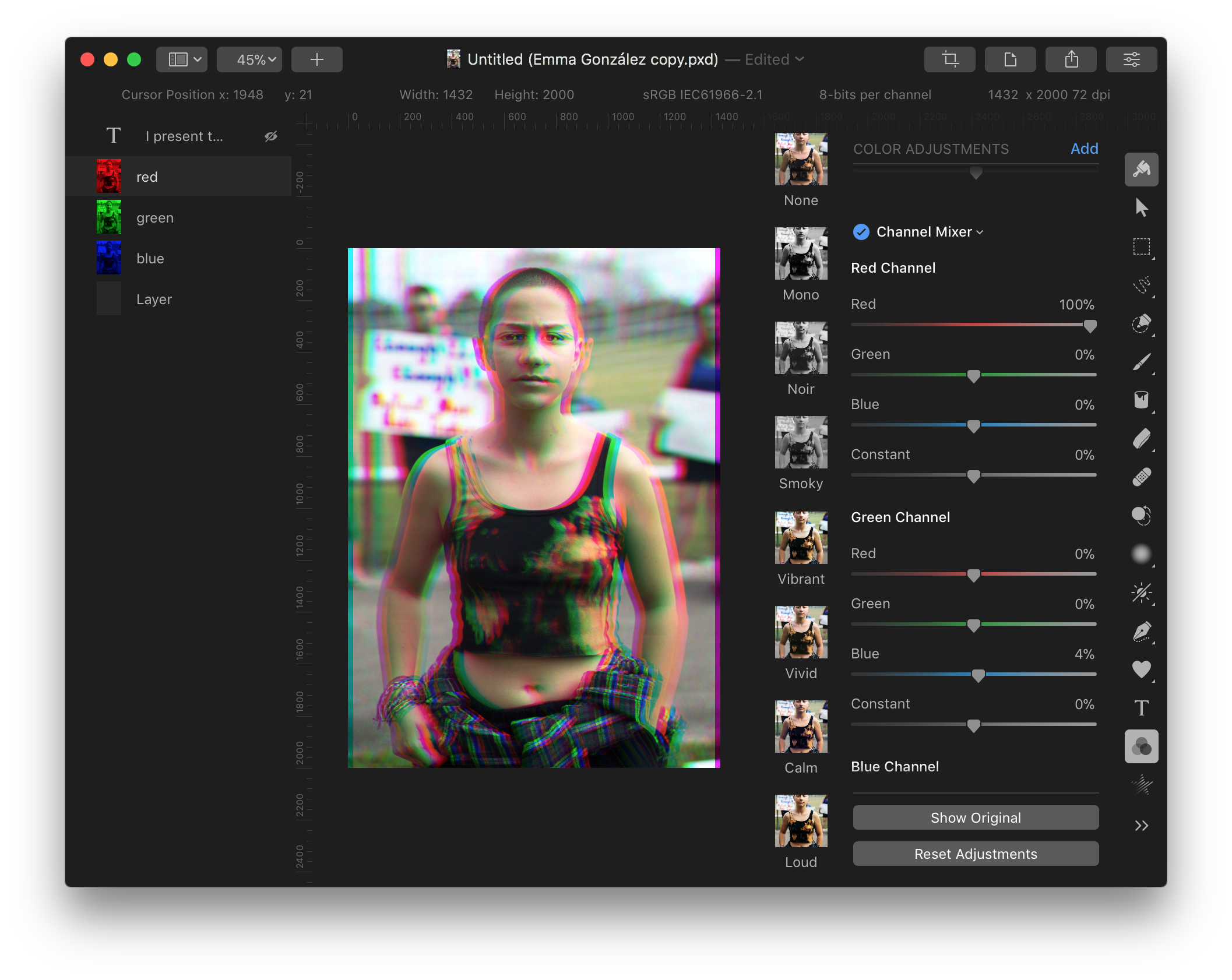Open the Share button
Viewport: 1232px width, 980px height.
tap(1071, 59)
